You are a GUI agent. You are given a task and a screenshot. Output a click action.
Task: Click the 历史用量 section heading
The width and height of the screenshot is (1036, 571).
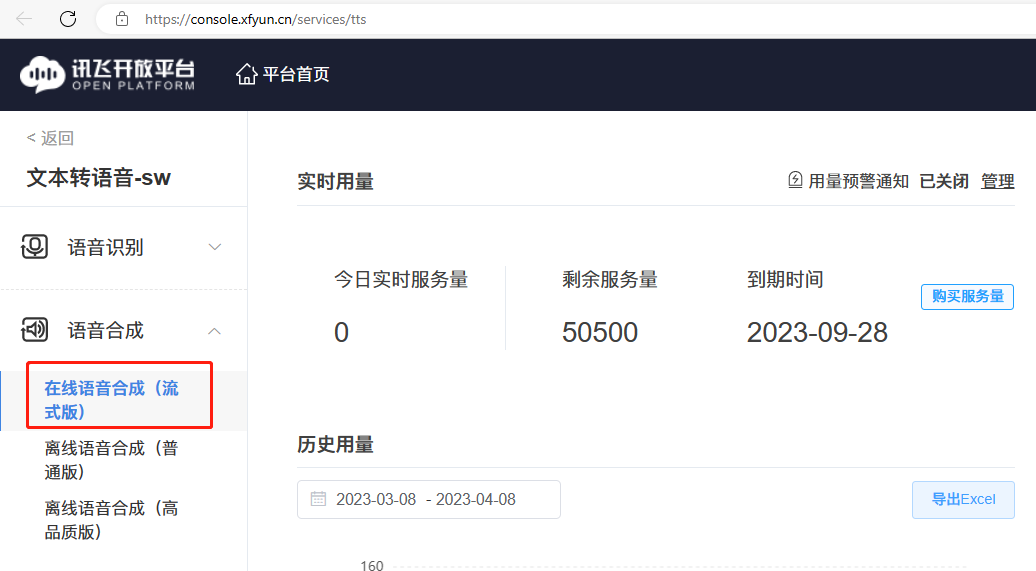click(336, 445)
